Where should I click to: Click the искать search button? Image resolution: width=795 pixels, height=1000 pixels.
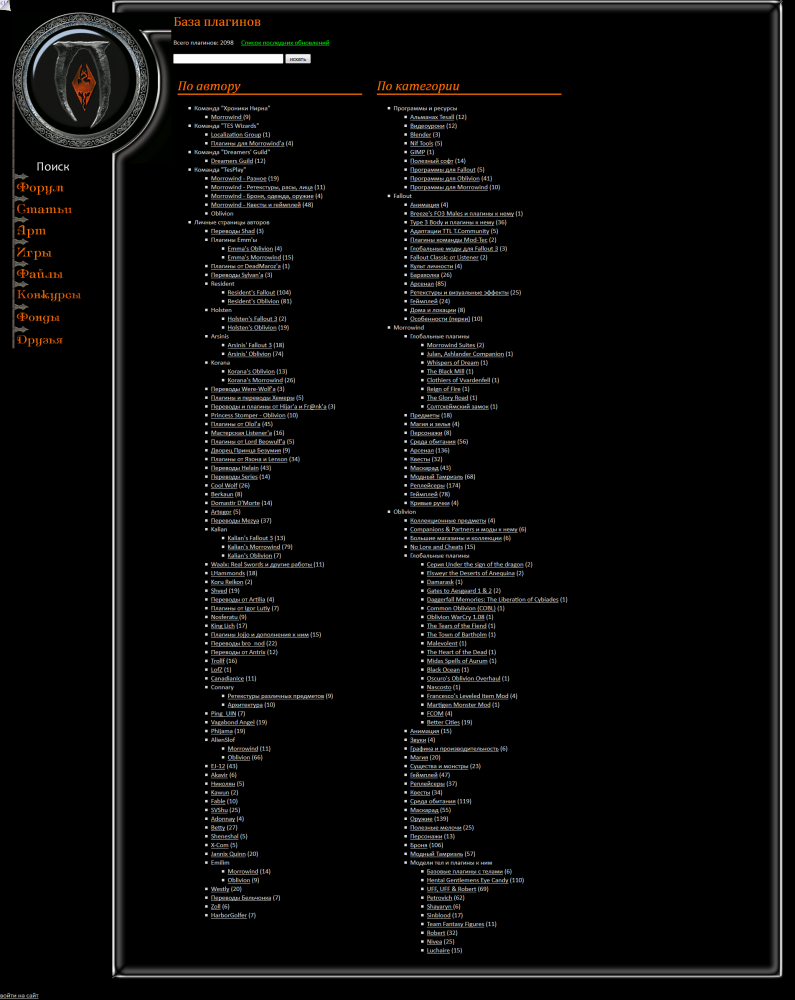click(298, 59)
